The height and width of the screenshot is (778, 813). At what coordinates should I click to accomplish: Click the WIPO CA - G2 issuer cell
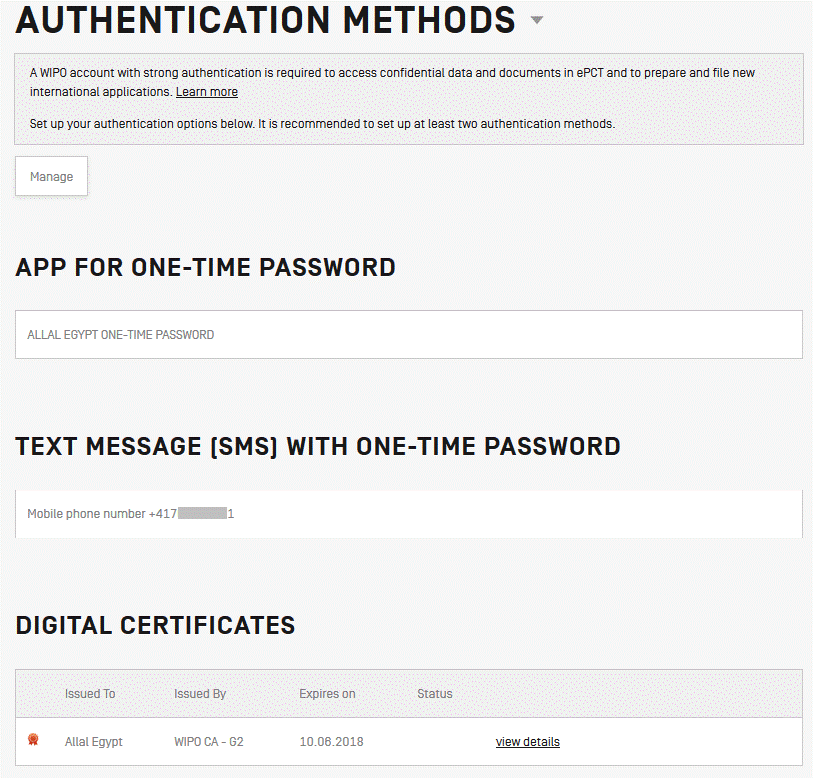point(208,741)
